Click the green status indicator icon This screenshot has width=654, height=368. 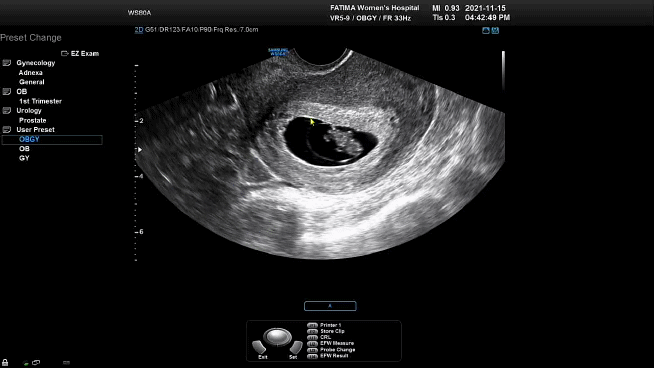[x=26, y=363]
